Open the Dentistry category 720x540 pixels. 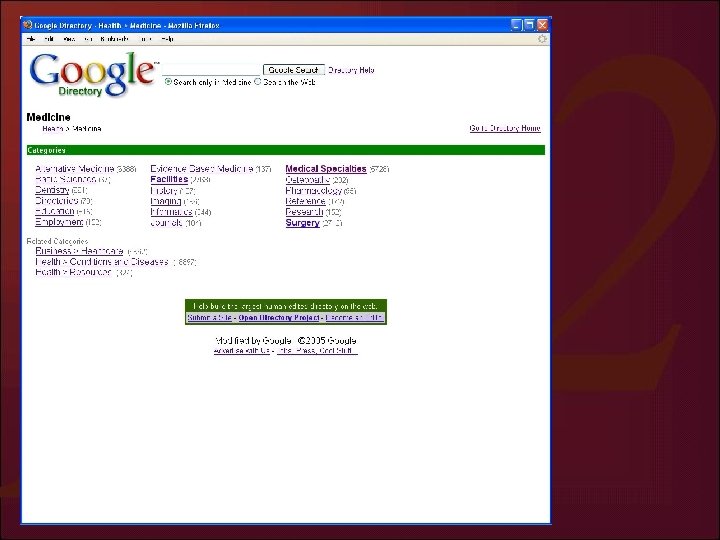(52, 190)
